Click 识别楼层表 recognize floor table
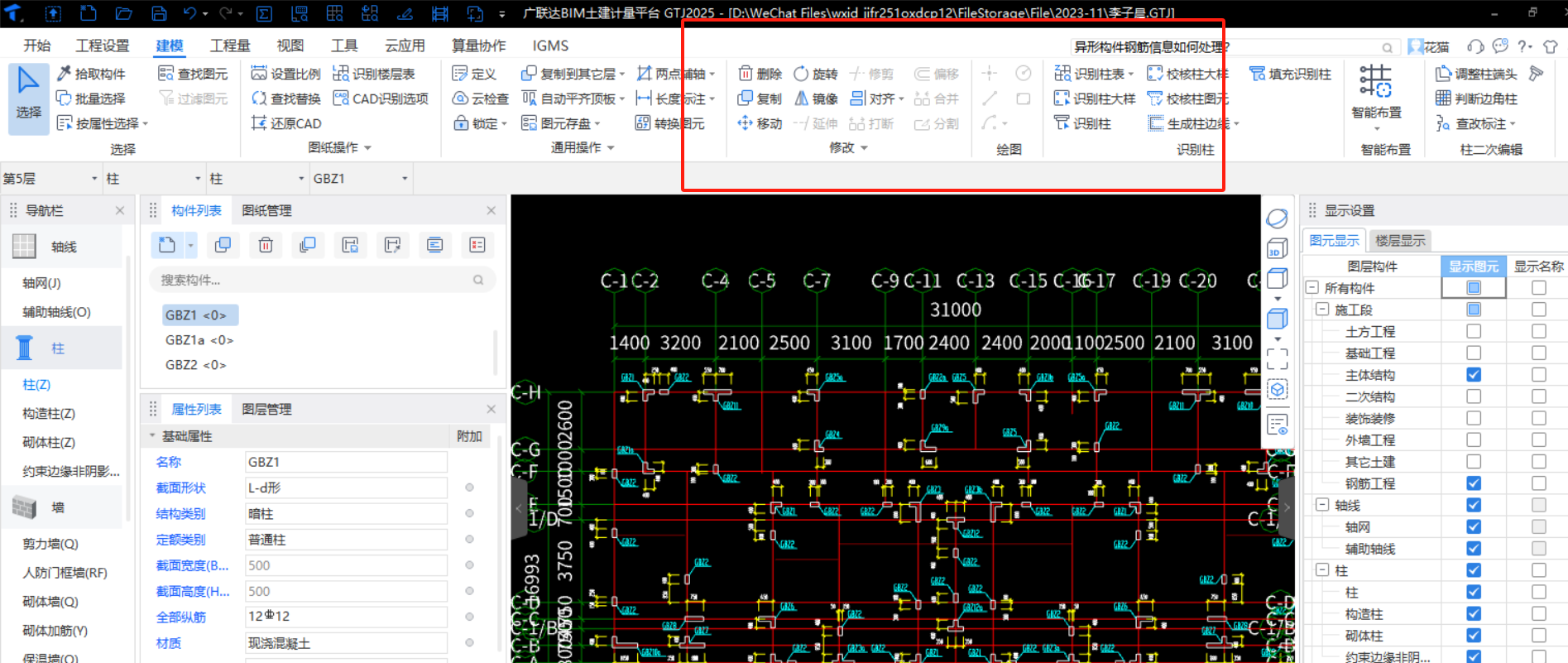This screenshot has width=1568, height=663. point(373,74)
